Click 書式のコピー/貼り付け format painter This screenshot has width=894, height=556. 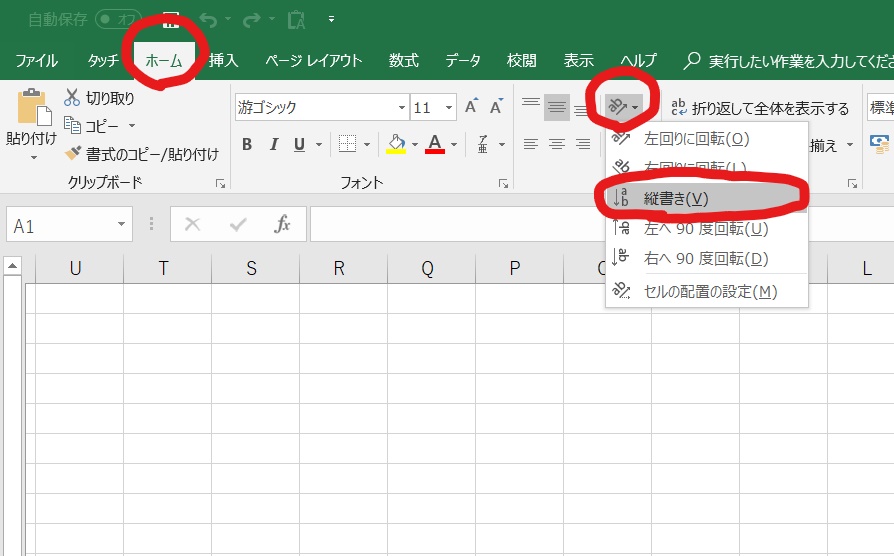141,154
